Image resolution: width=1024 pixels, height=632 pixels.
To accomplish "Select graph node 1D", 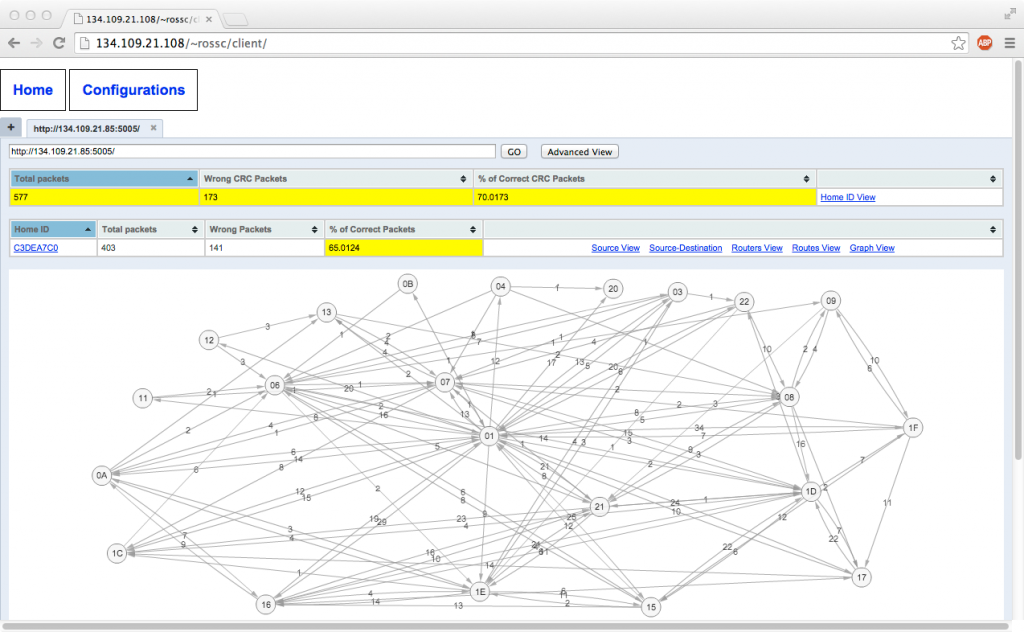I will click(811, 491).
